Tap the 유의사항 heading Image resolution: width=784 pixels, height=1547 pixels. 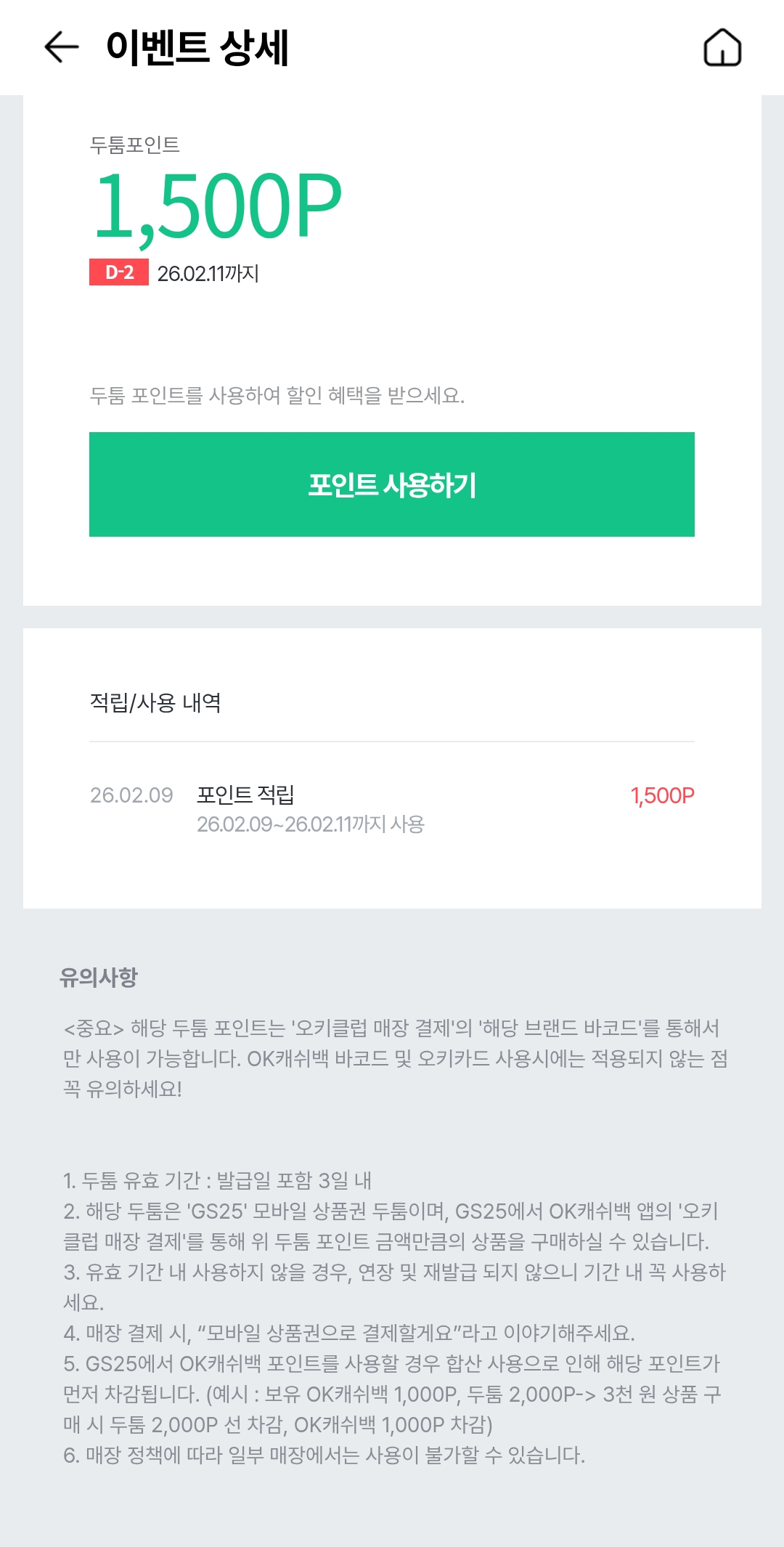[99, 978]
